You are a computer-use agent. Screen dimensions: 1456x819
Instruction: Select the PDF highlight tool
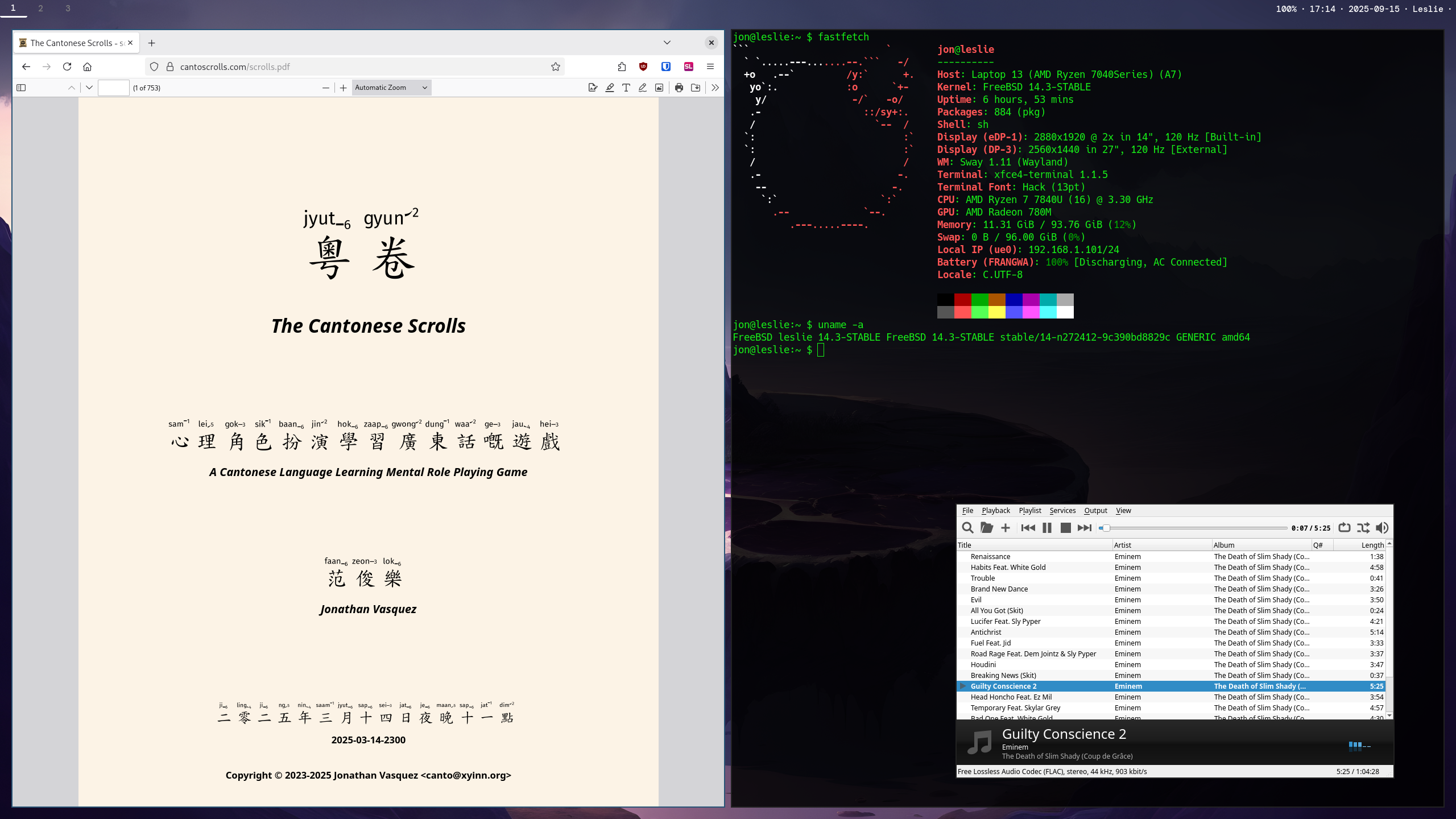(610, 88)
